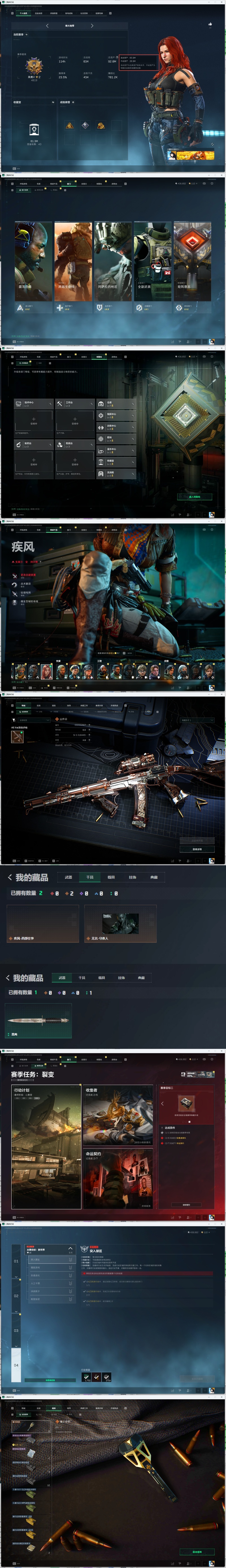
Task: Switch to 干员 tab in 已拥有数量 1 panel
Action: (x=82, y=977)
